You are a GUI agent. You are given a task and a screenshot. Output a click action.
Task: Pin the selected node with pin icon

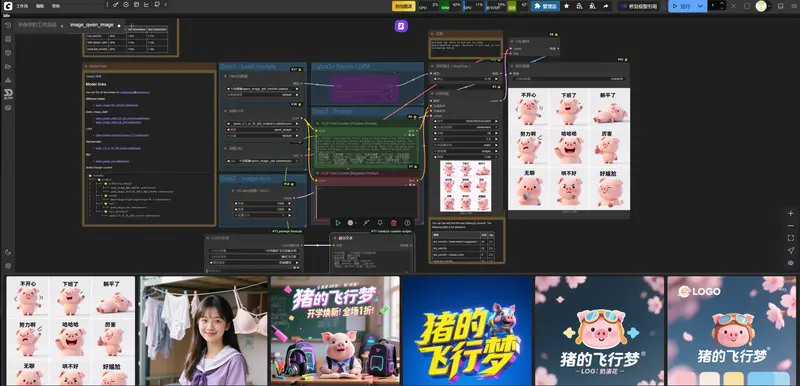[x=380, y=223]
